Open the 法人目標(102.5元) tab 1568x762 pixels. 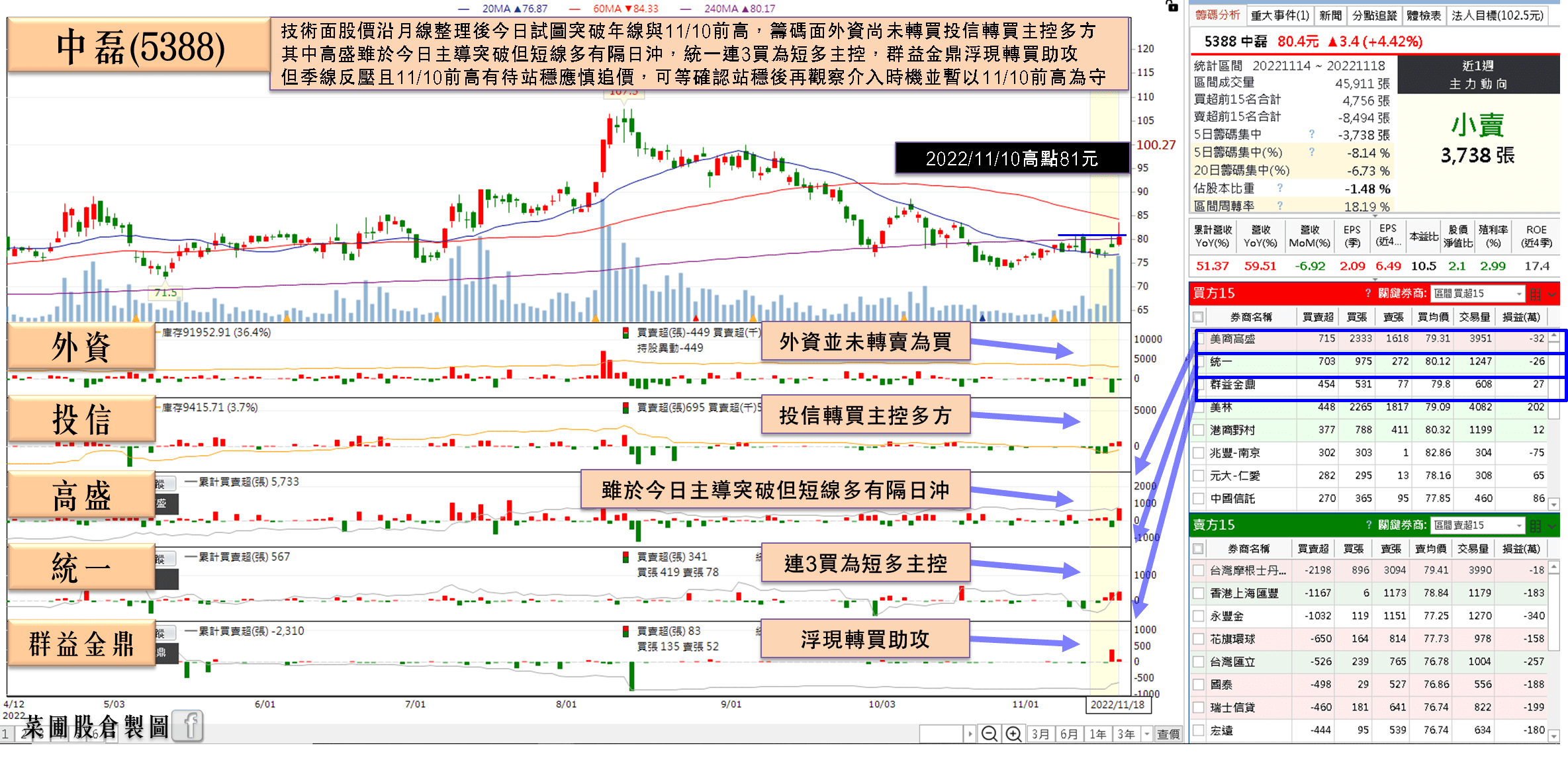tap(1497, 15)
